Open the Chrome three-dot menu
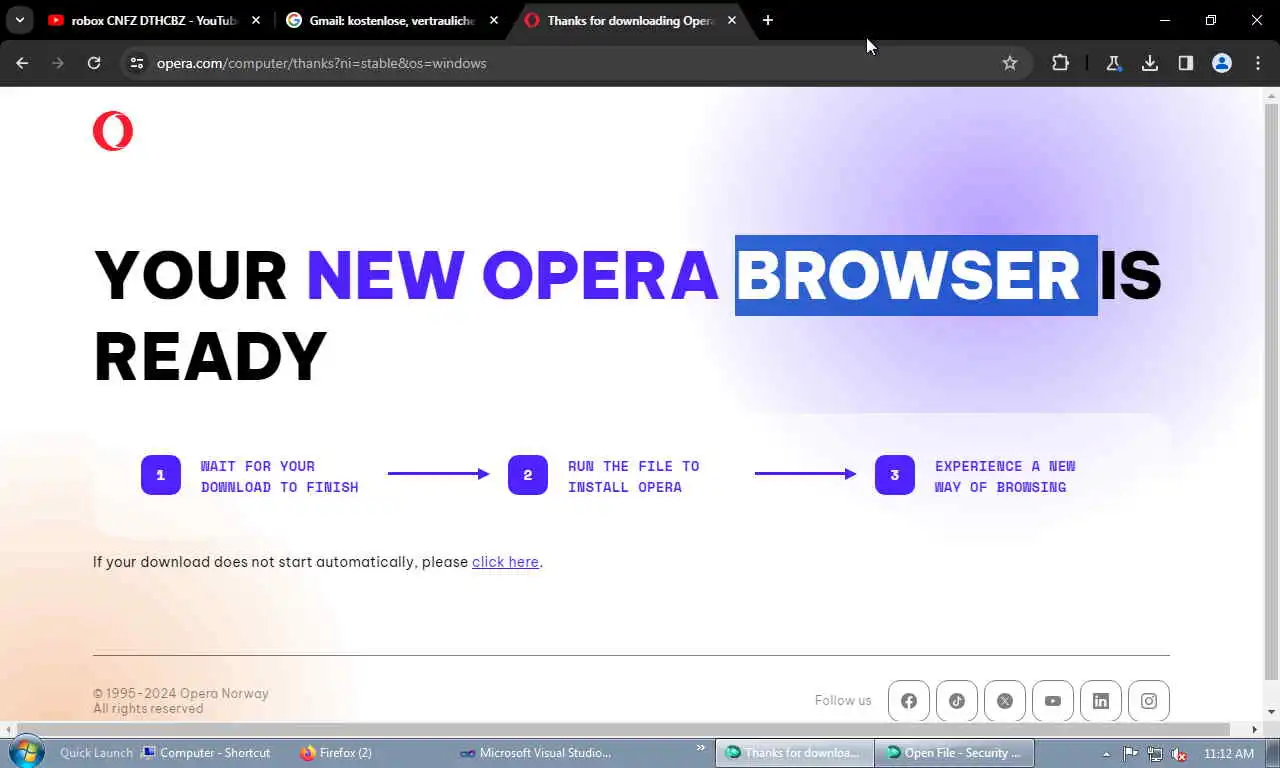Image resolution: width=1280 pixels, height=768 pixels. [x=1258, y=63]
